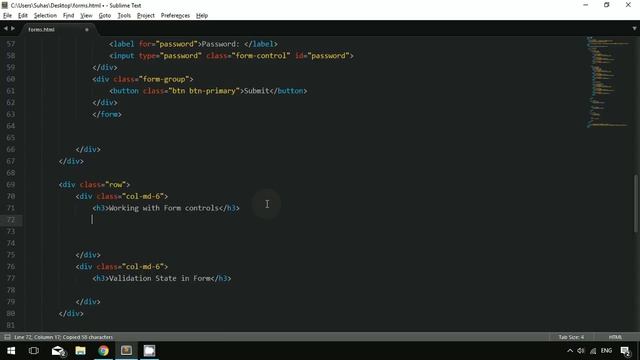Open the File menu

(x=7, y=16)
